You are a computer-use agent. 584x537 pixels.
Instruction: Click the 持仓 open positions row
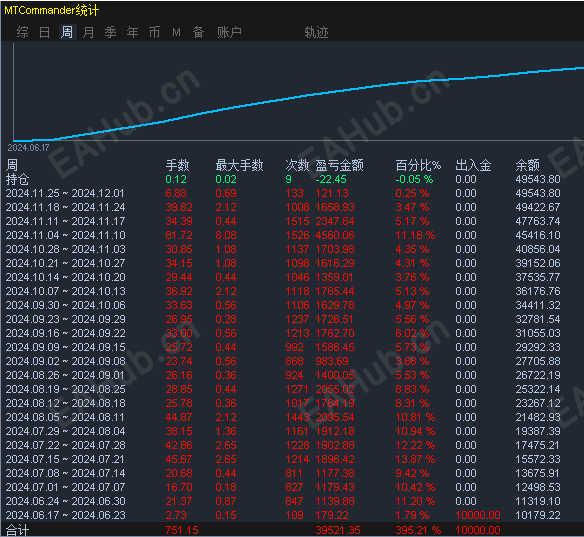point(283,179)
